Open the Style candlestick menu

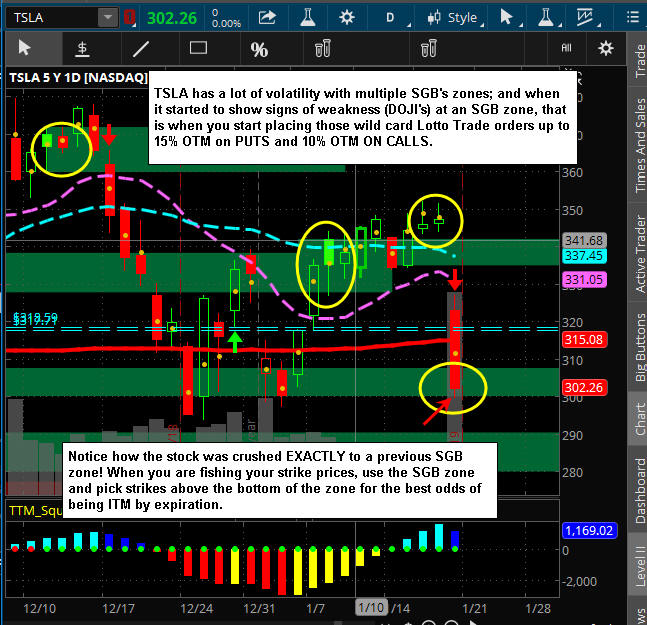click(455, 18)
